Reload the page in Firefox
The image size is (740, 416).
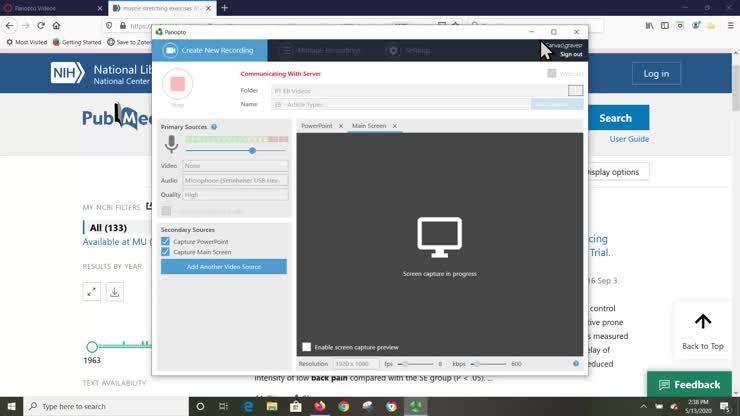(x=41, y=26)
